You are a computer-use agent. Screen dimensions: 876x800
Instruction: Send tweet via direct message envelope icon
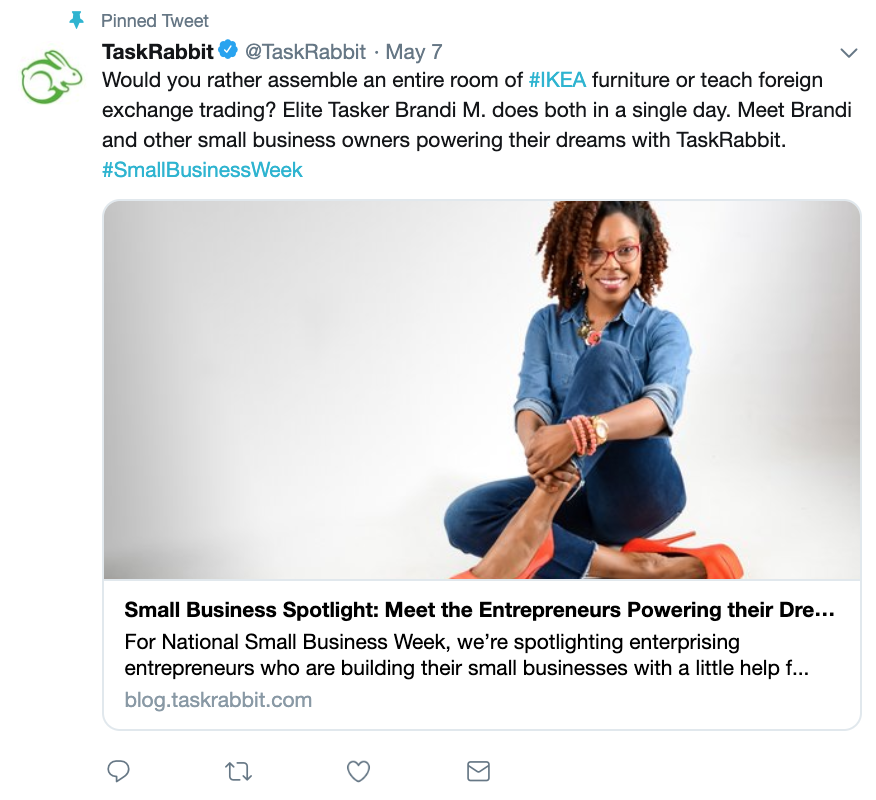[x=478, y=772]
